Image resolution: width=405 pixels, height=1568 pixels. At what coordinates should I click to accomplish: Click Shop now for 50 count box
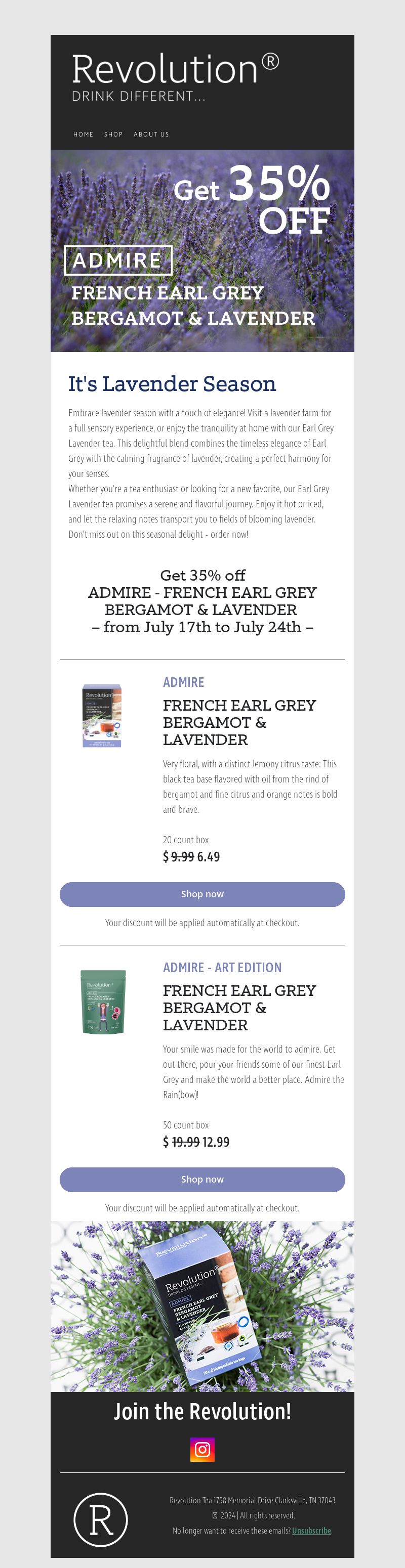pos(202,1179)
